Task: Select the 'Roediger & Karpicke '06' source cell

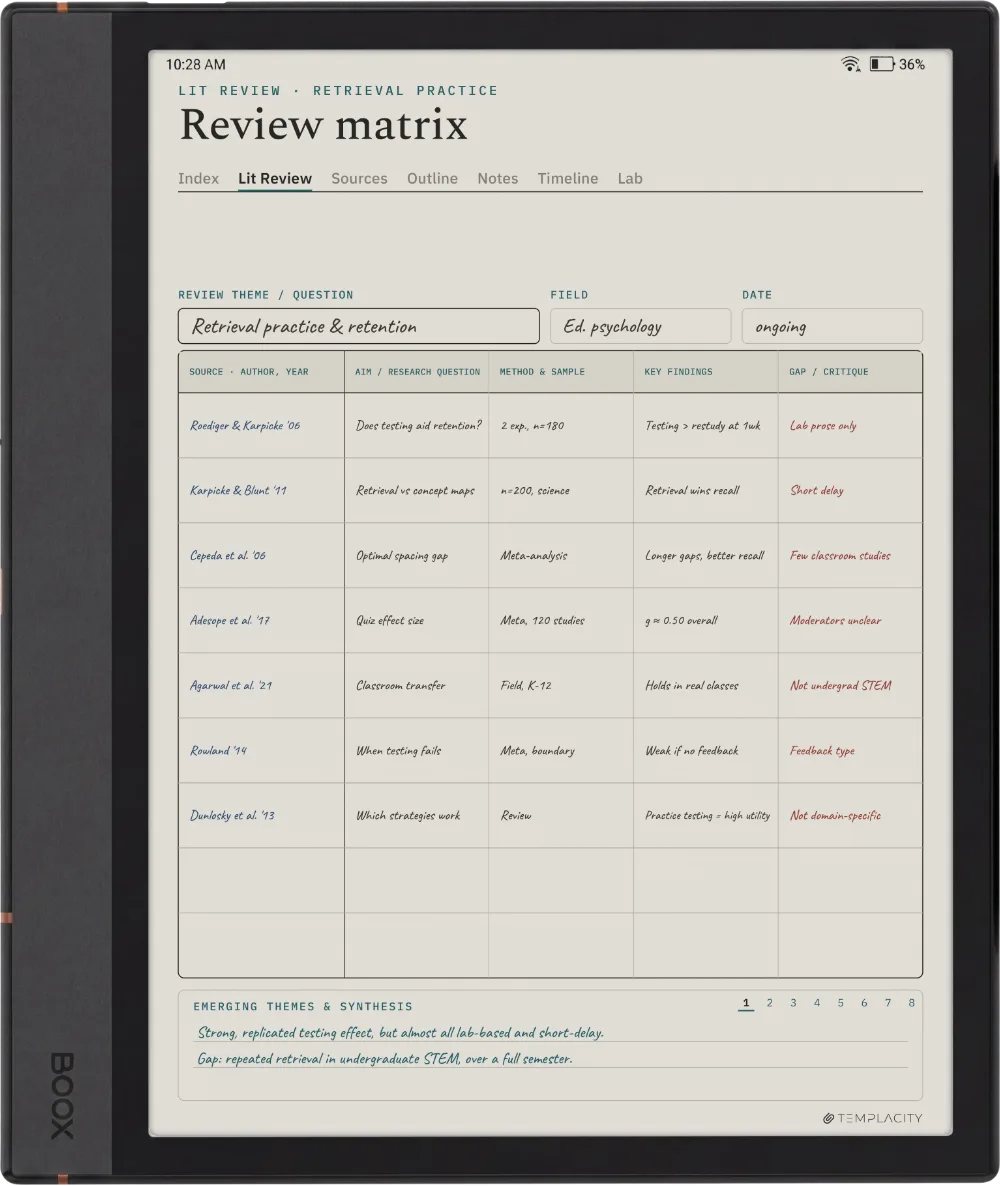Action: 262,425
